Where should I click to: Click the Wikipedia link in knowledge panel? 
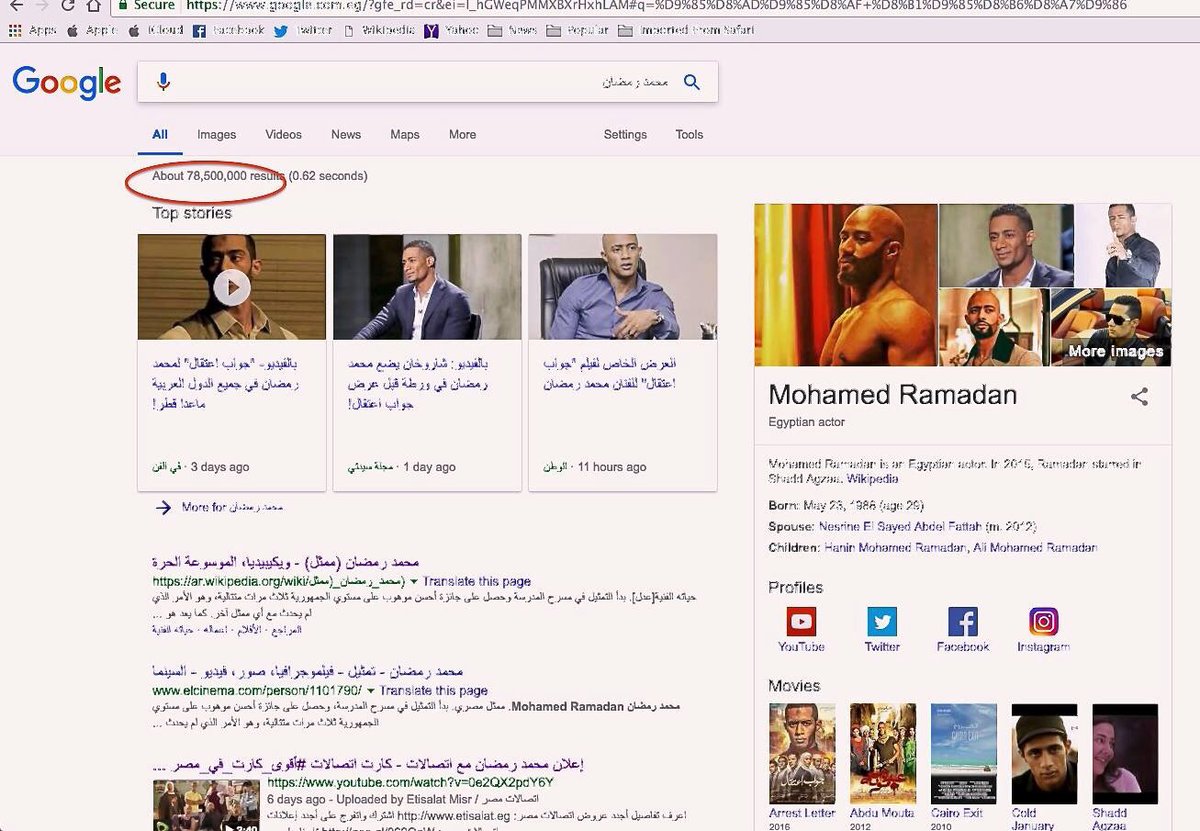(872, 479)
